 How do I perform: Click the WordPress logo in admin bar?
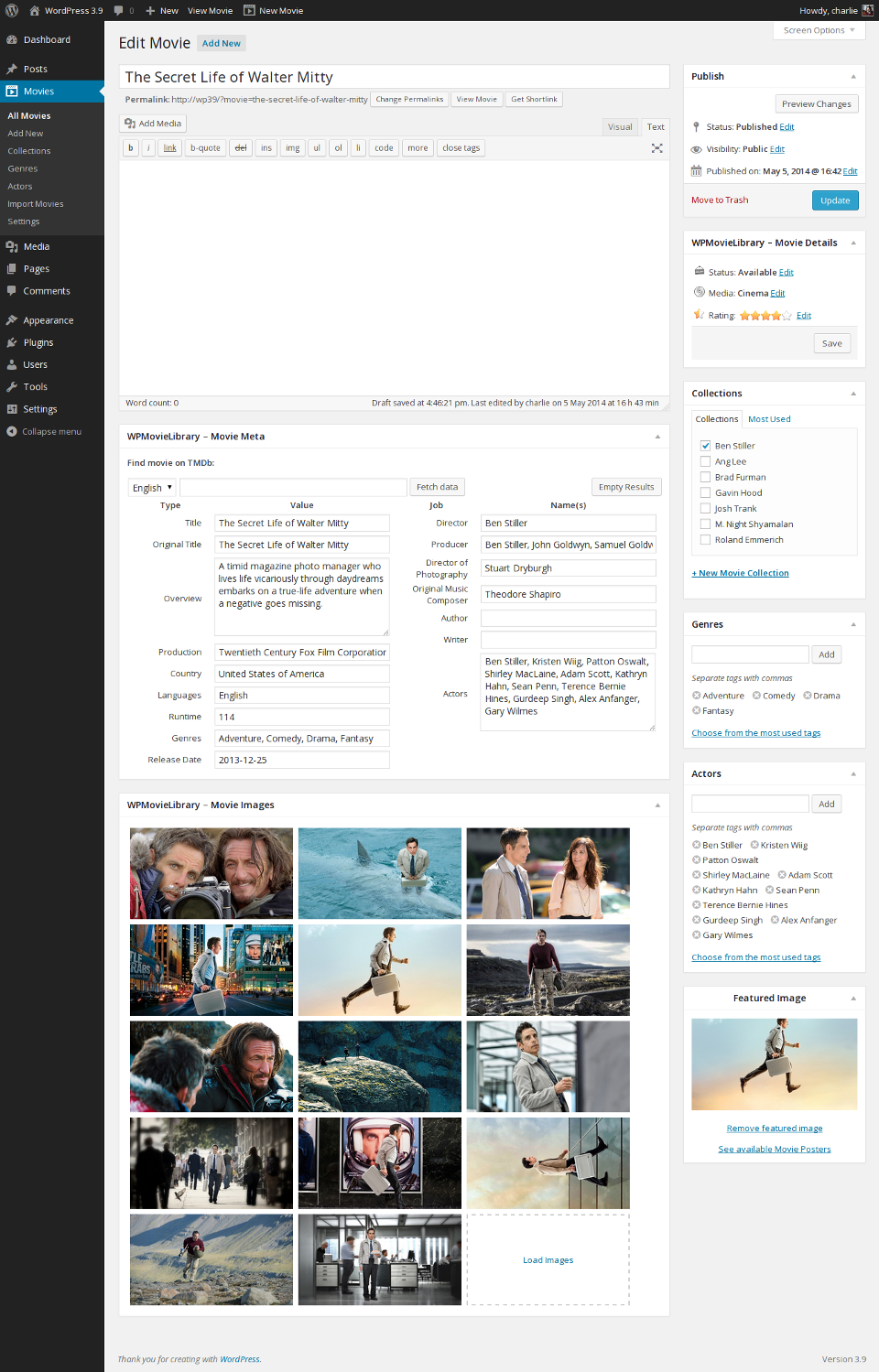tap(12, 10)
